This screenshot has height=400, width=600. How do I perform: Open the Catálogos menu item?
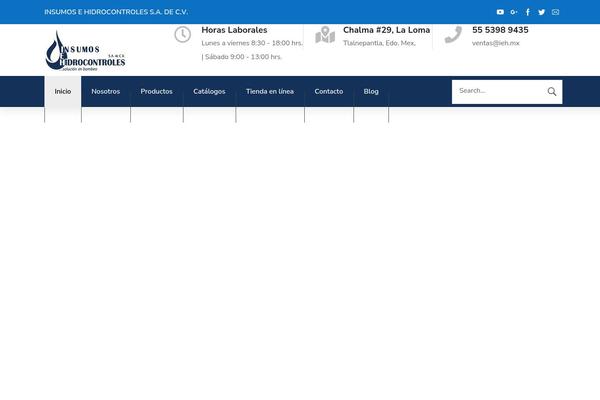(x=209, y=91)
